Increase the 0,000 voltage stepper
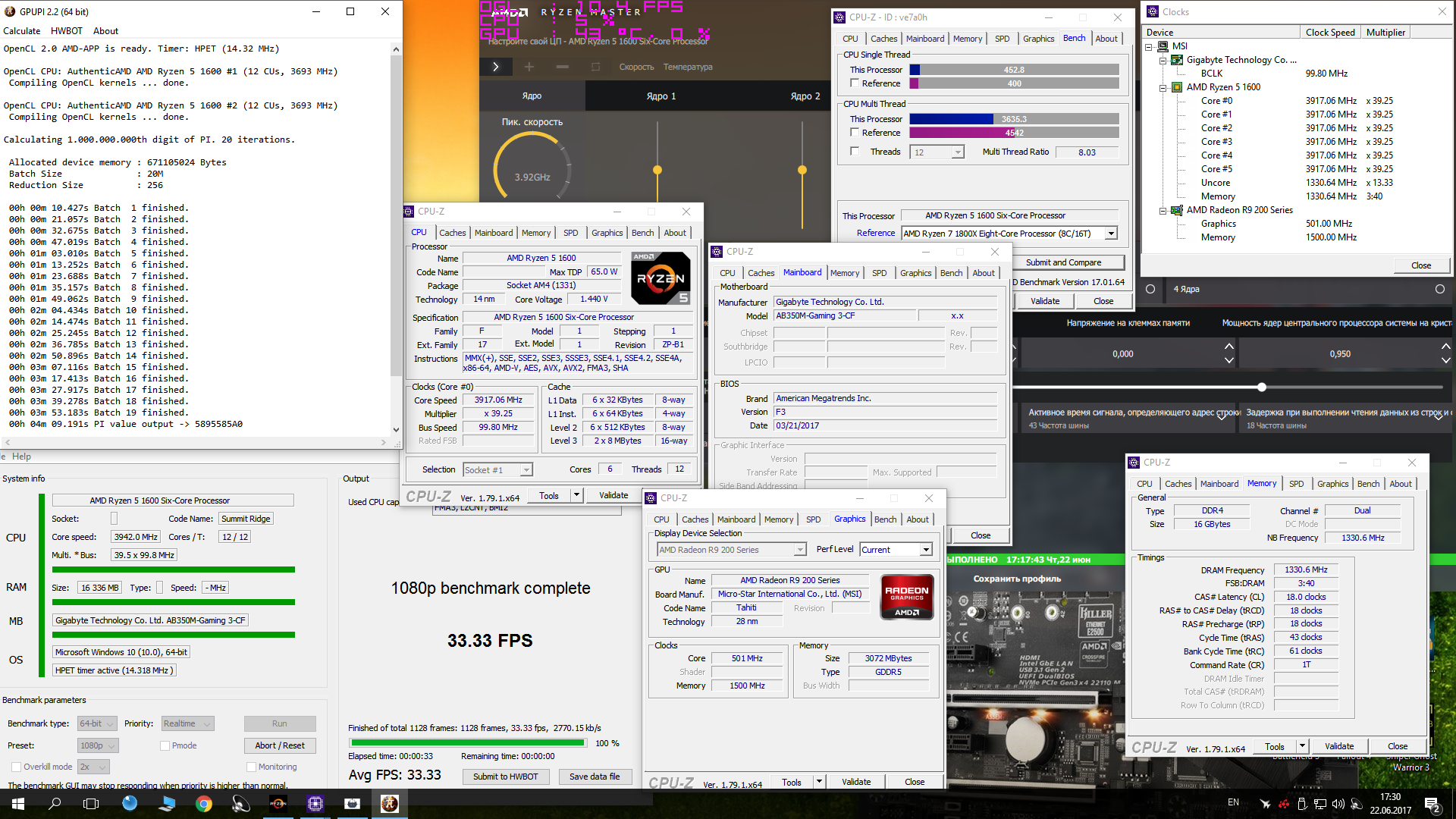This screenshot has width=1456, height=819. tap(1228, 346)
